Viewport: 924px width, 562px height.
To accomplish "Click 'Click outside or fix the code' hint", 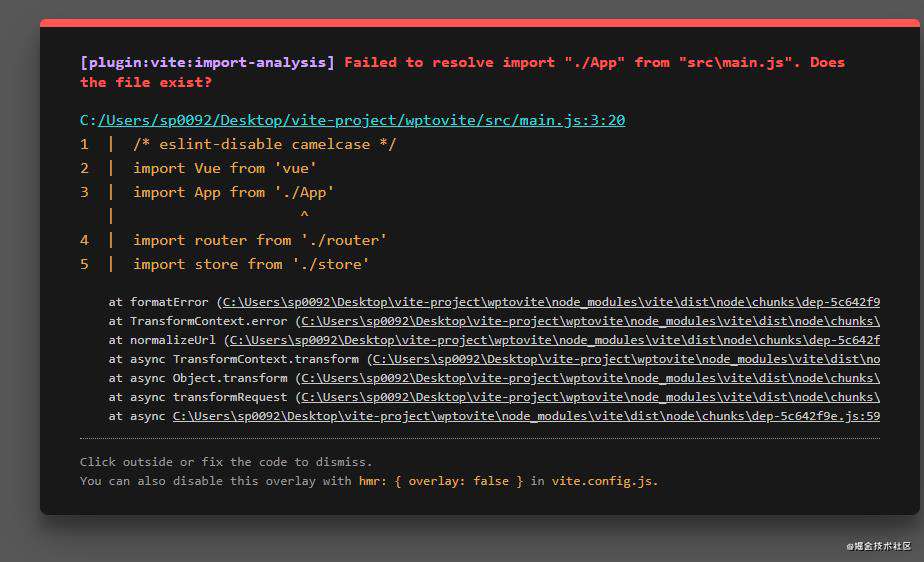I will [x=226, y=462].
